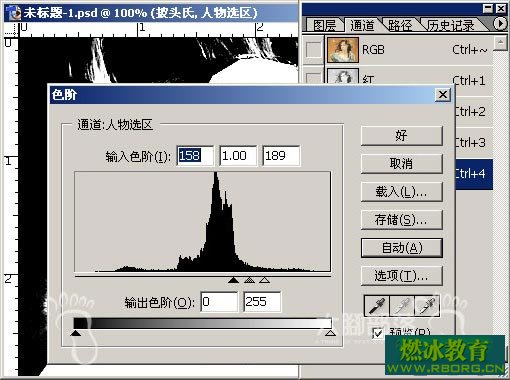Close the 色阶 Levels dialog

pyautogui.click(x=443, y=95)
